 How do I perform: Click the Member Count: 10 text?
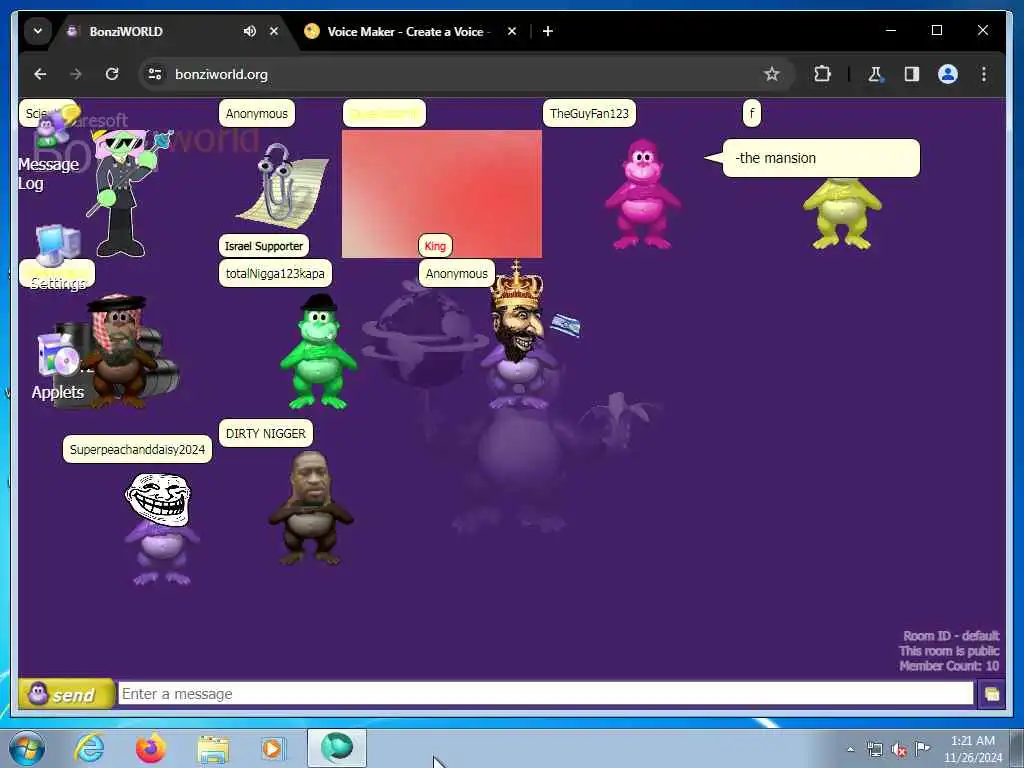click(949, 666)
